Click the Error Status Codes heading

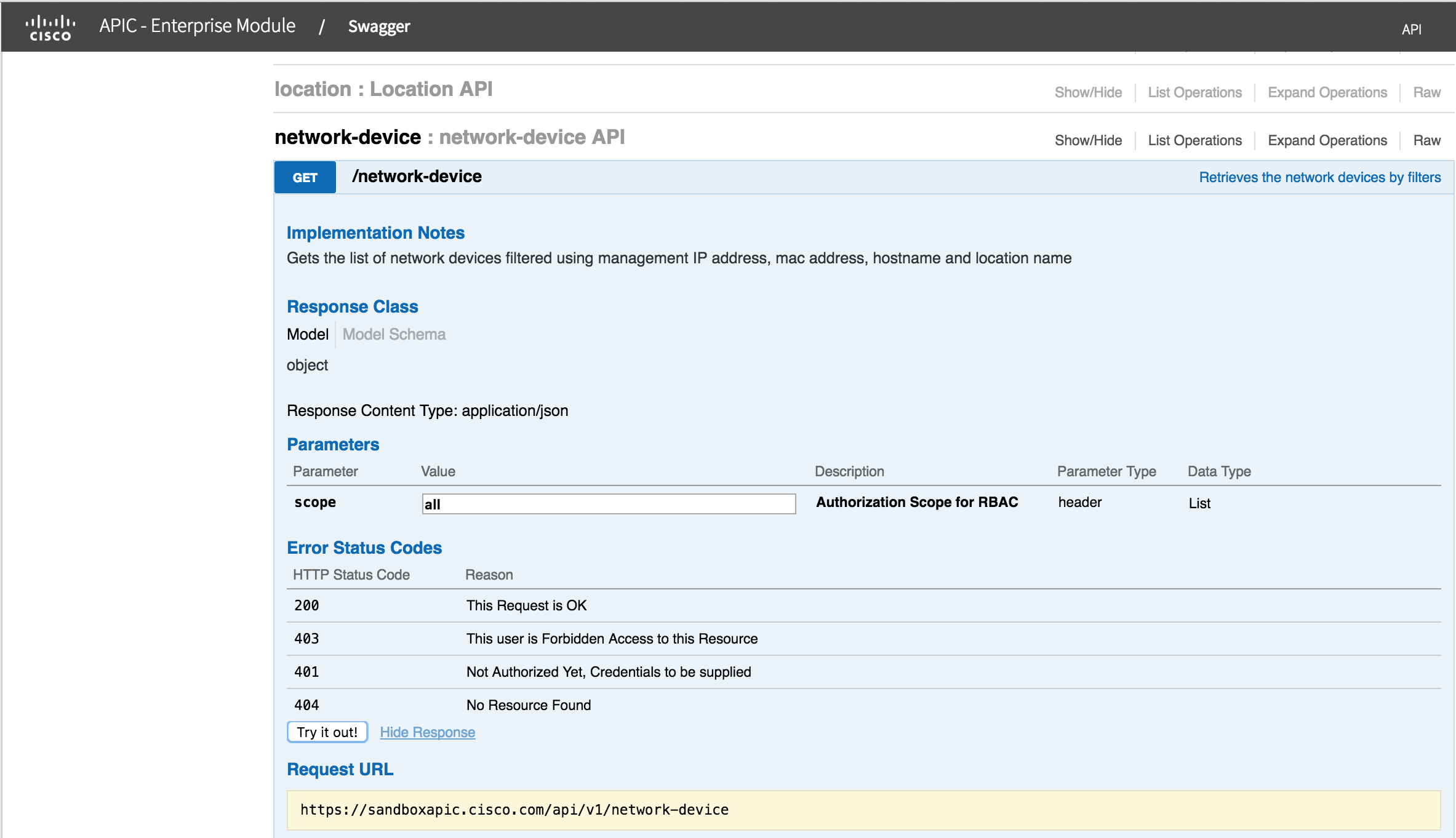coord(364,548)
